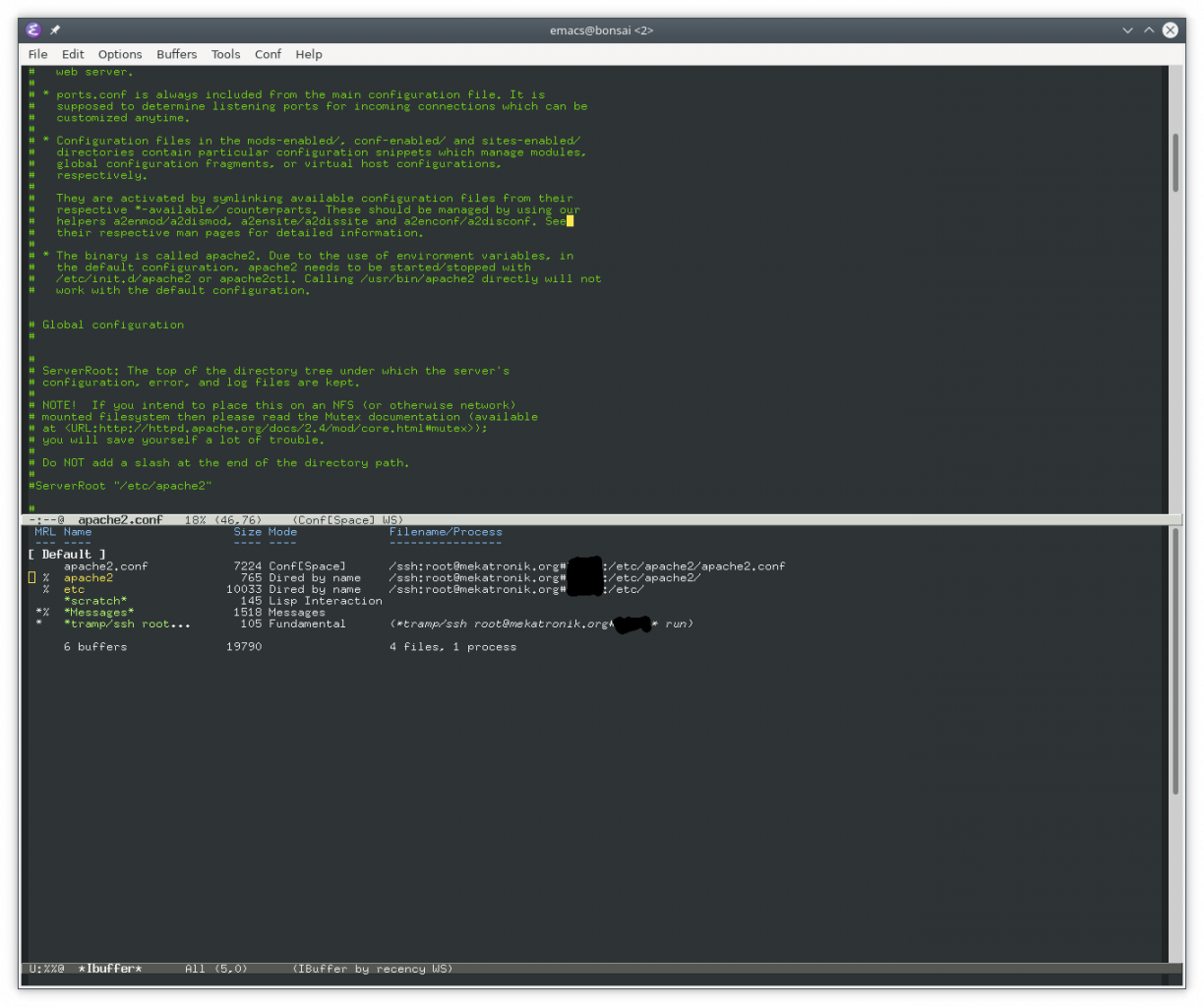The height and width of the screenshot is (1007, 1204).
Task: Expand the Options menu
Action: click(x=120, y=54)
